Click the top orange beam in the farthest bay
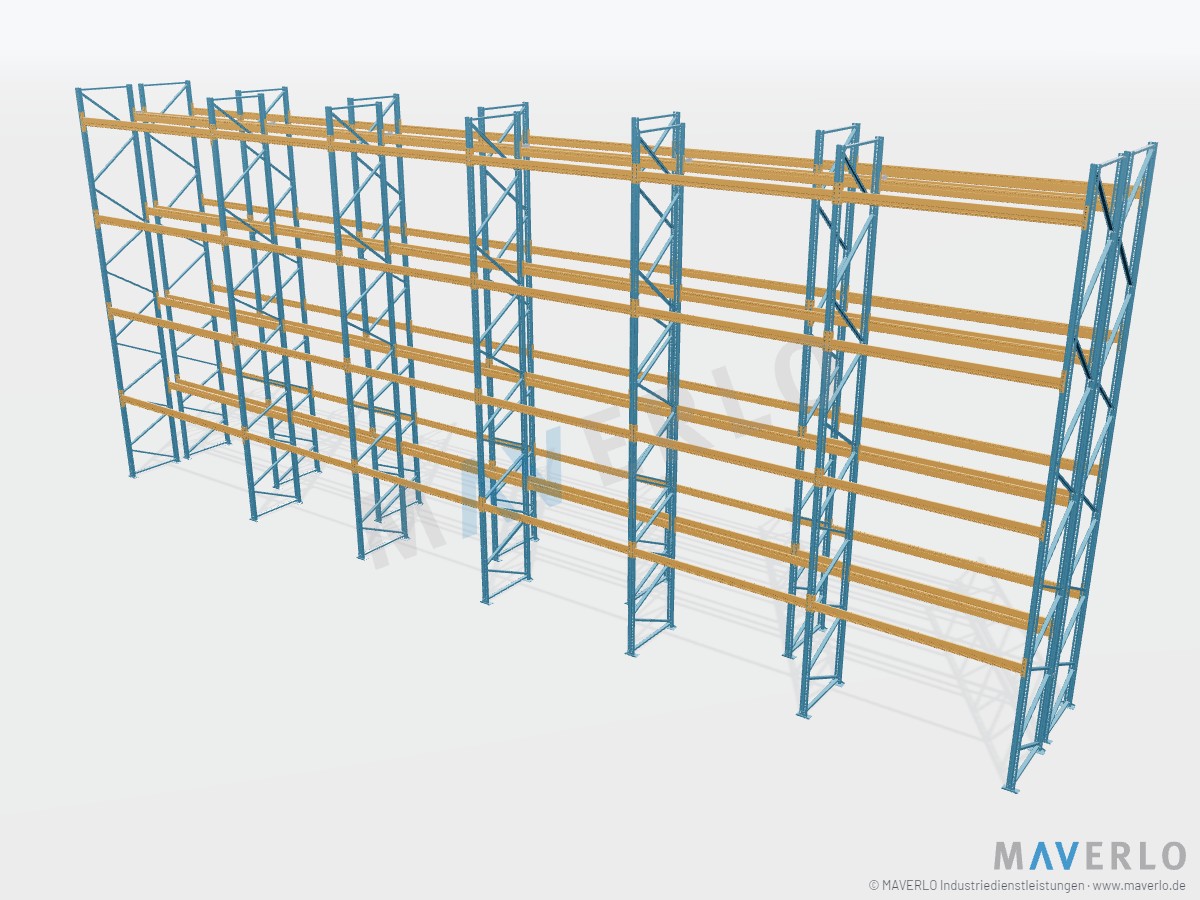This screenshot has height=900, width=1200. pos(145,130)
